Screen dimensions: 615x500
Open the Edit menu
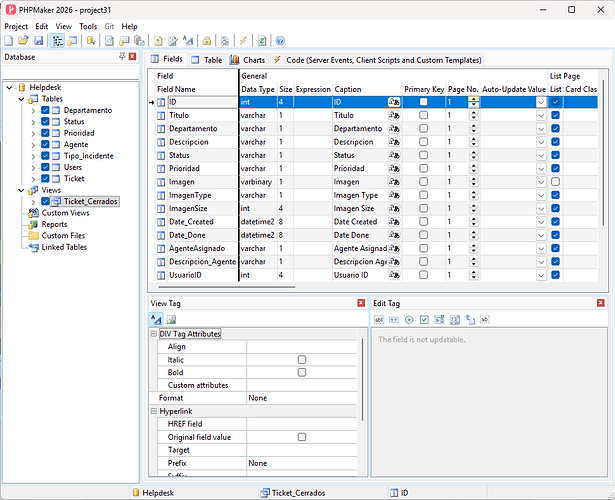coord(42,26)
